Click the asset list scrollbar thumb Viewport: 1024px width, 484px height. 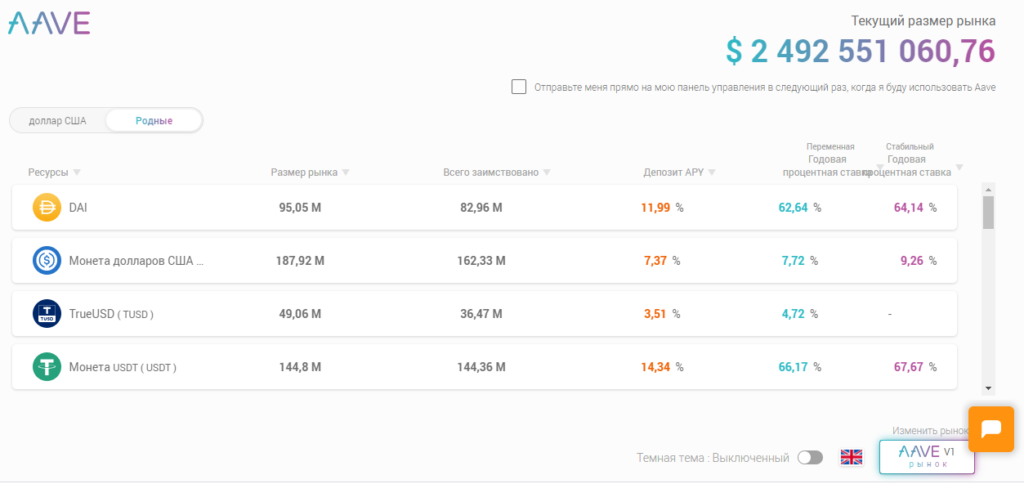click(x=988, y=212)
